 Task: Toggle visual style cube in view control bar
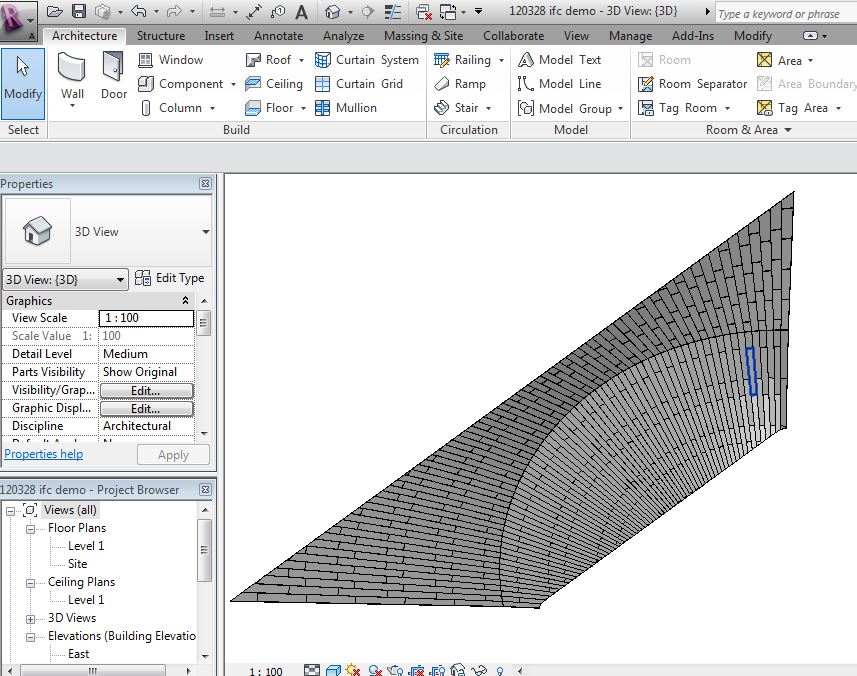(333, 670)
